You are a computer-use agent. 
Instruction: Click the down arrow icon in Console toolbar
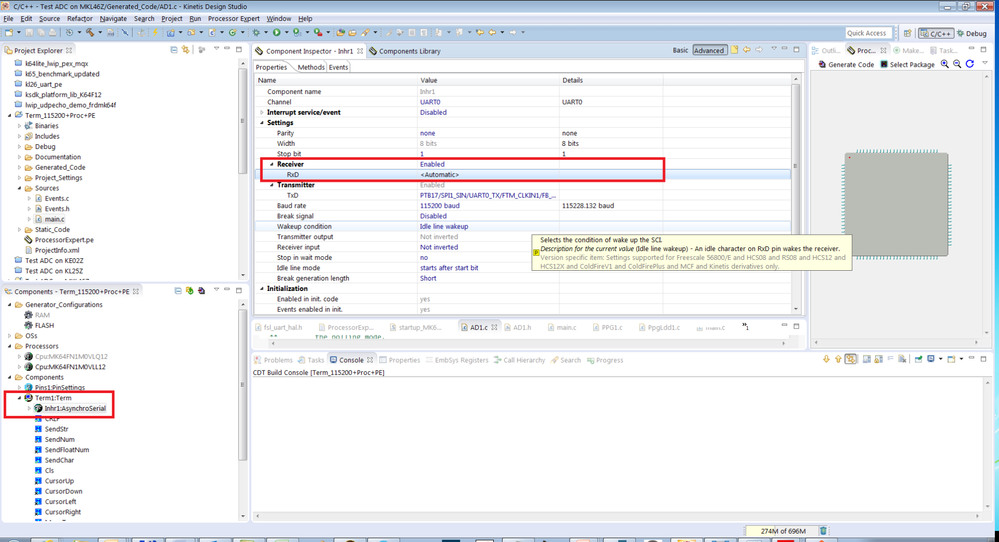click(826, 360)
